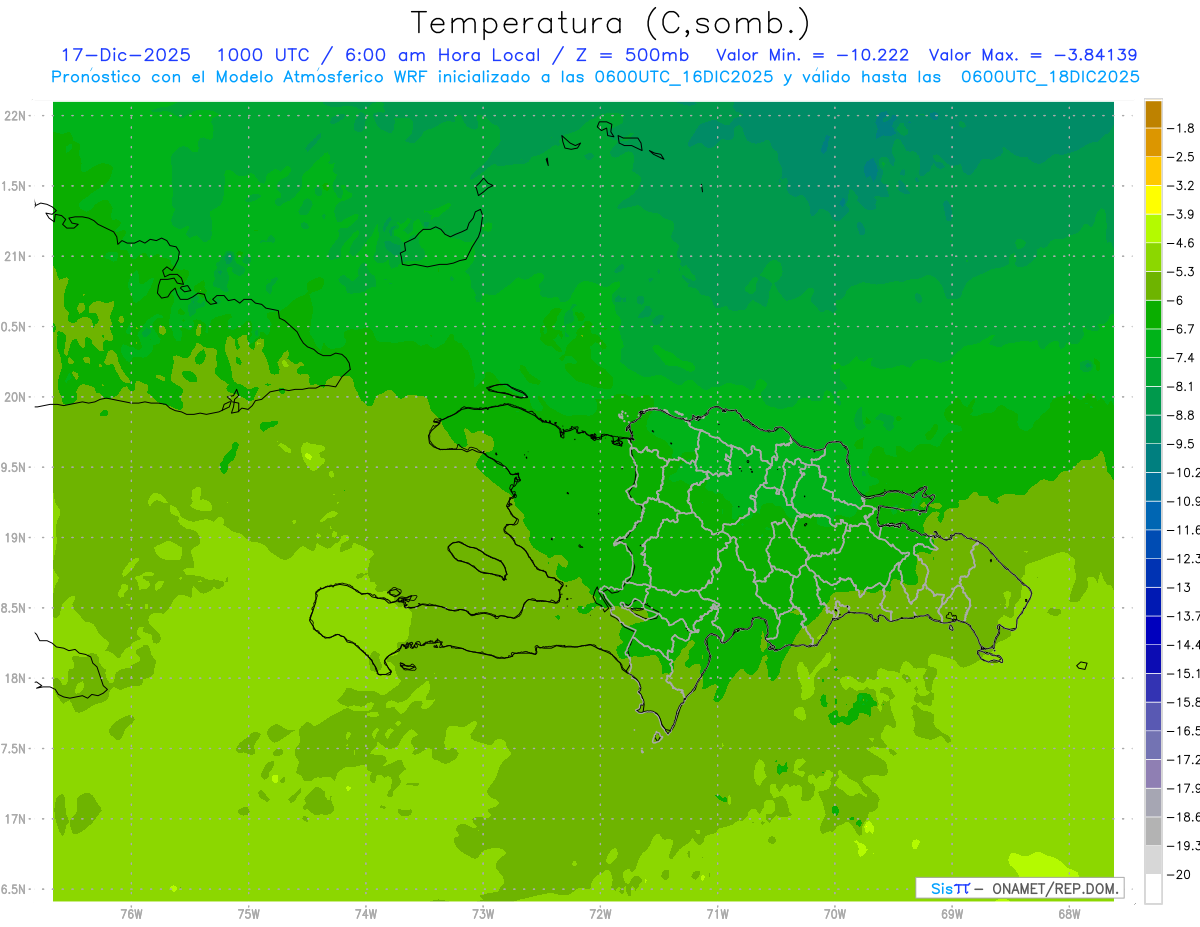Click the white swatch below the -20 label
The height and width of the screenshot is (927, 1200).
[x=1153, y=889]
